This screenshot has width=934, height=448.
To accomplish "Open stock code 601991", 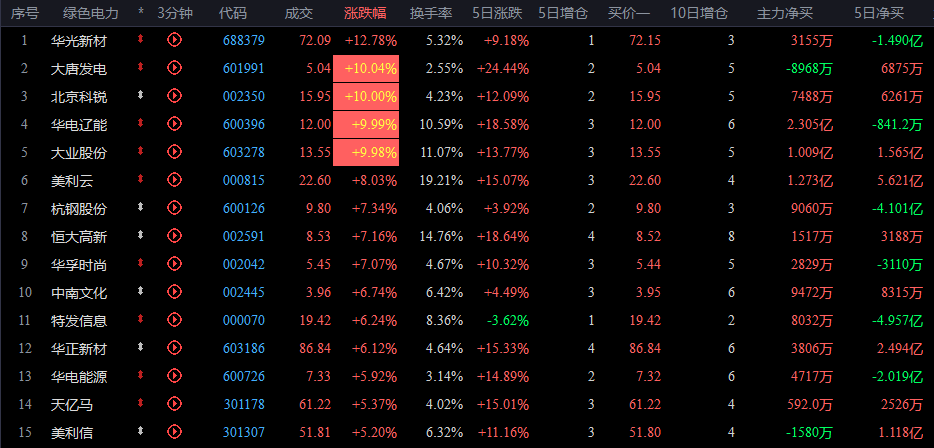I will click(x=244, y=69).
